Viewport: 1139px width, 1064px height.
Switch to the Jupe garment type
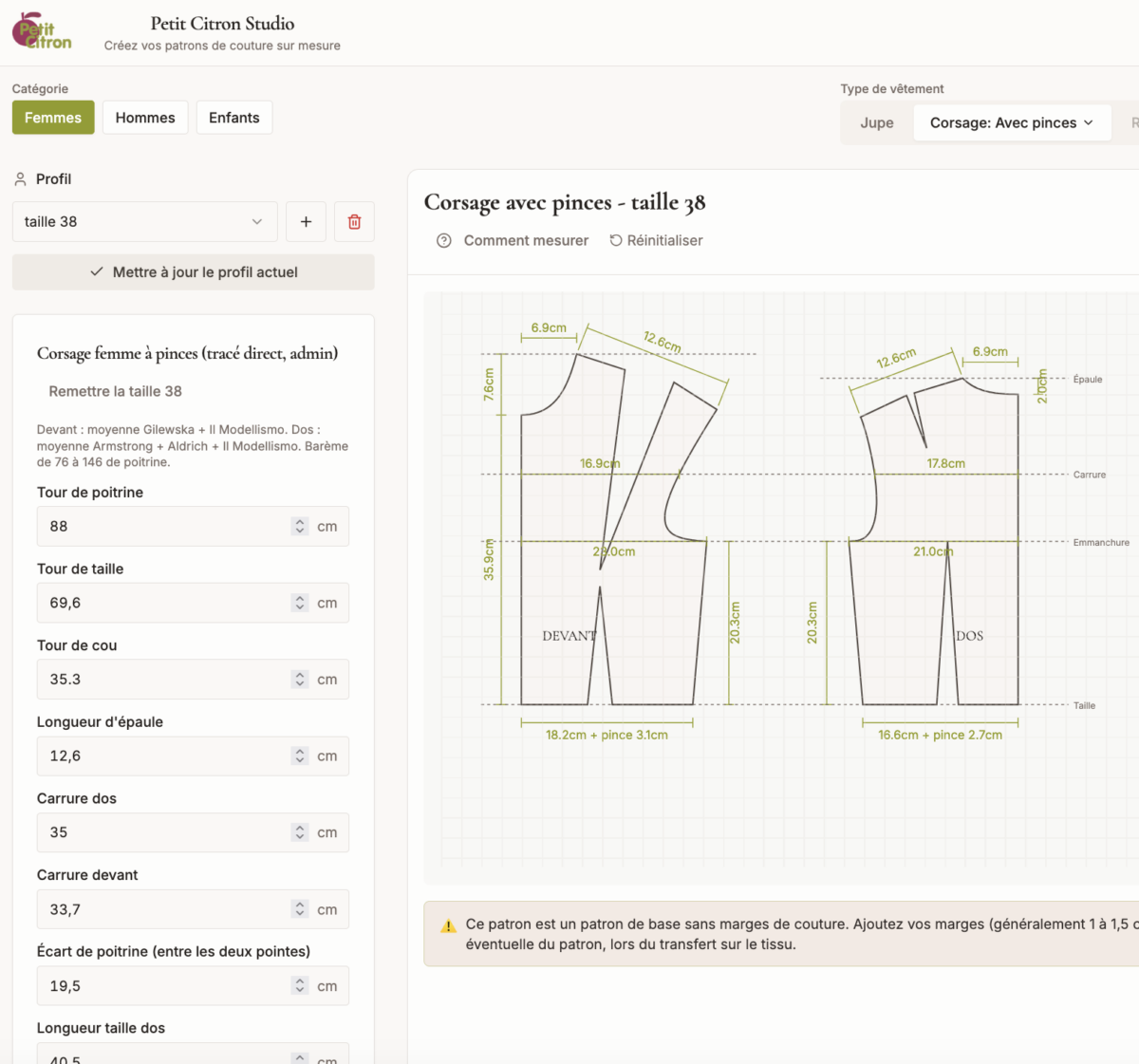point(877,122)
